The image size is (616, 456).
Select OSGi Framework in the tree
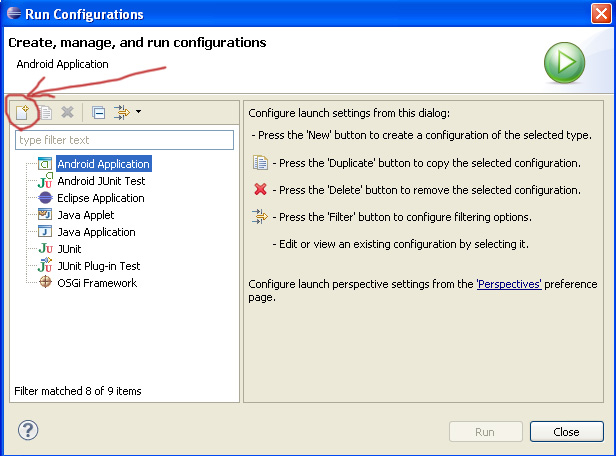tap(97, 283)
